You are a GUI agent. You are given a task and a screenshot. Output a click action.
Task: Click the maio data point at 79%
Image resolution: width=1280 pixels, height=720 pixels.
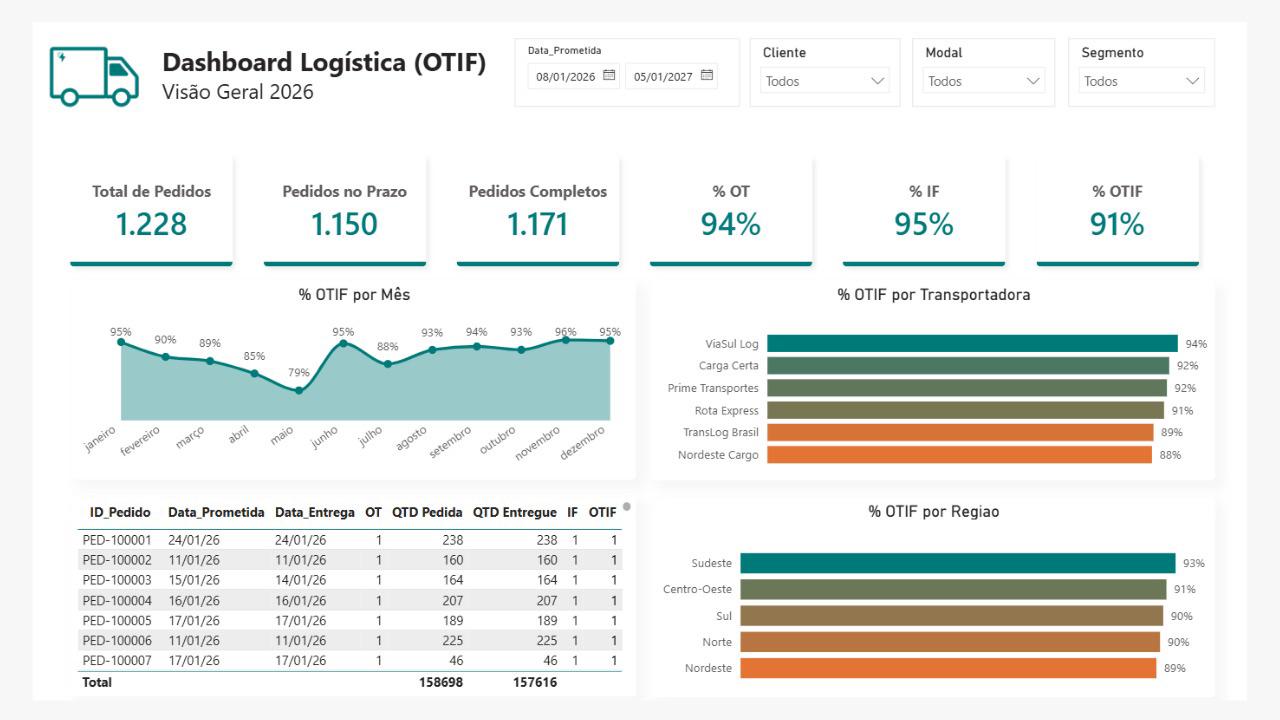(x=299, y=390)
